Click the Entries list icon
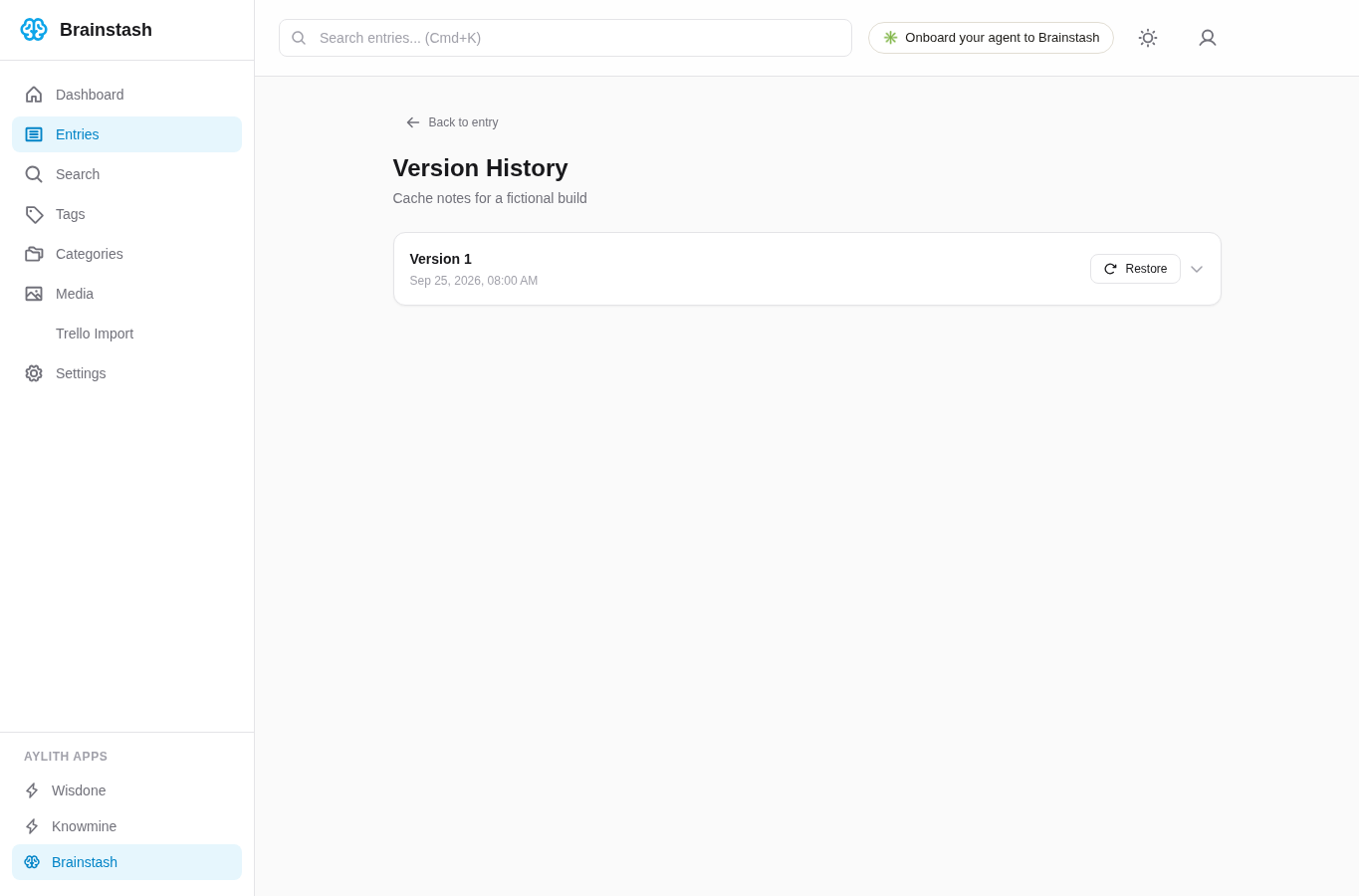This screenshot has height=896, width=1359. click(x=34, y=134)
